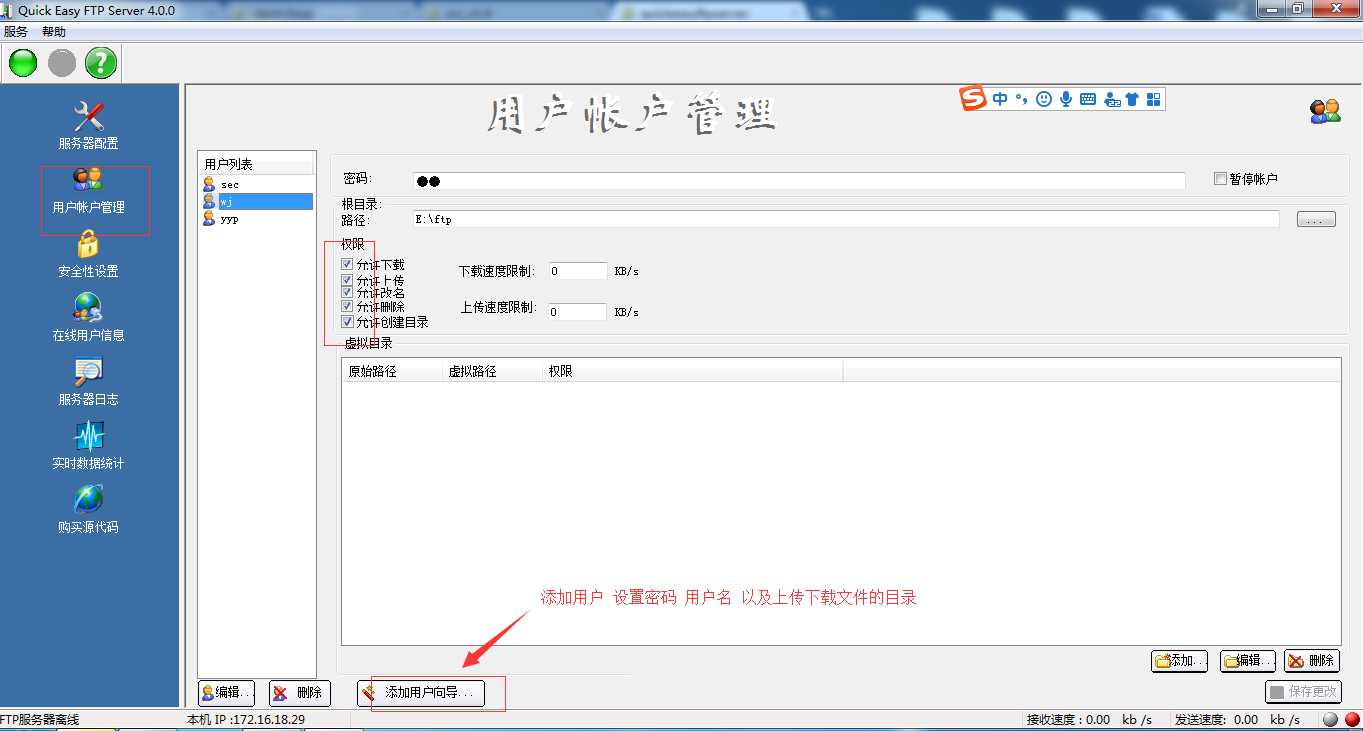The height and width of the screenshot is (731, 1363).
Task: Click the 原始路径 column header
Action: click(392, 371)
